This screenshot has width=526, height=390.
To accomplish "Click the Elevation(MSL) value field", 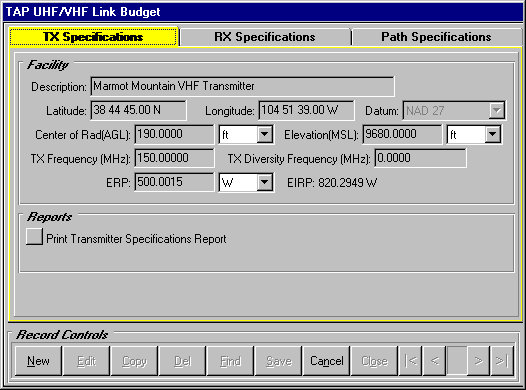I will pos(402,134).
